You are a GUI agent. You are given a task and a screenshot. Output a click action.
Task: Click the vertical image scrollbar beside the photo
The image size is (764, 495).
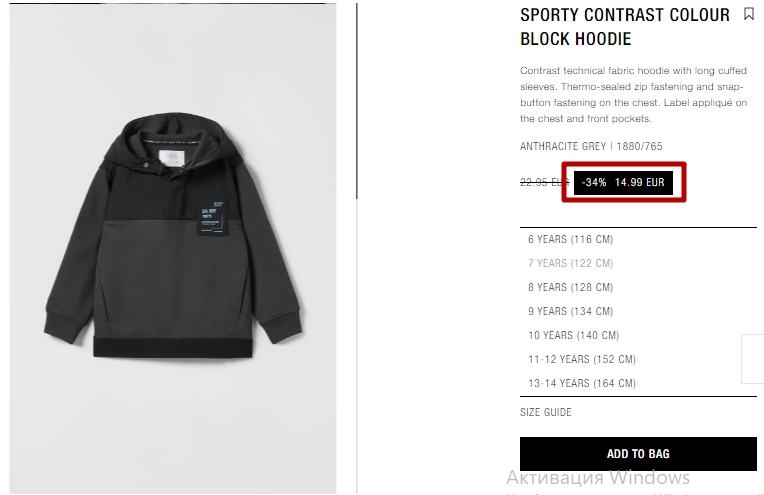click(357, 101)
